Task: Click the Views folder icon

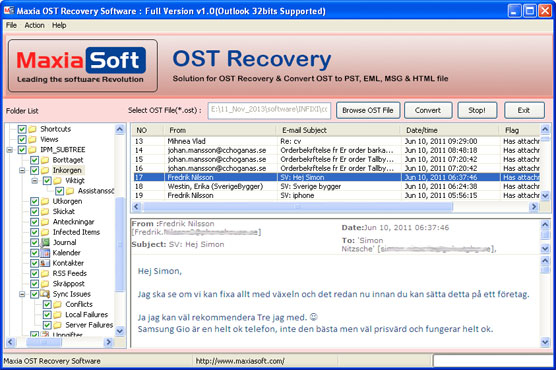Action: coord(33,139)
